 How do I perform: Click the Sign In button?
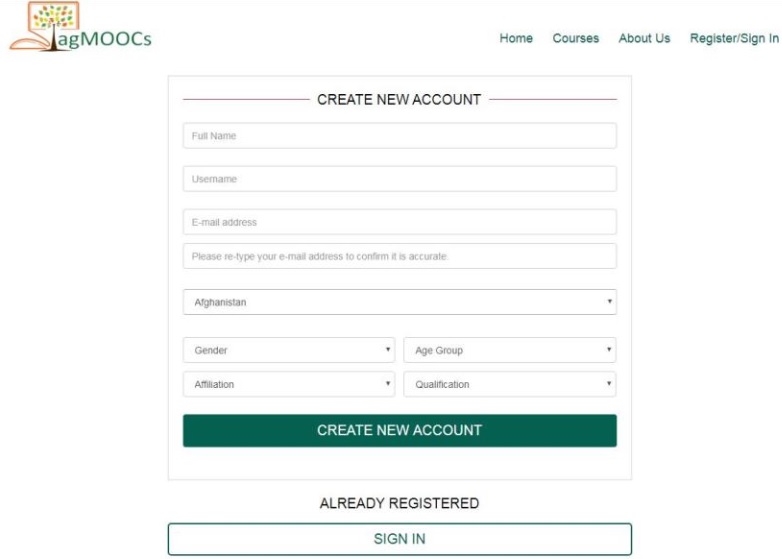399,539
